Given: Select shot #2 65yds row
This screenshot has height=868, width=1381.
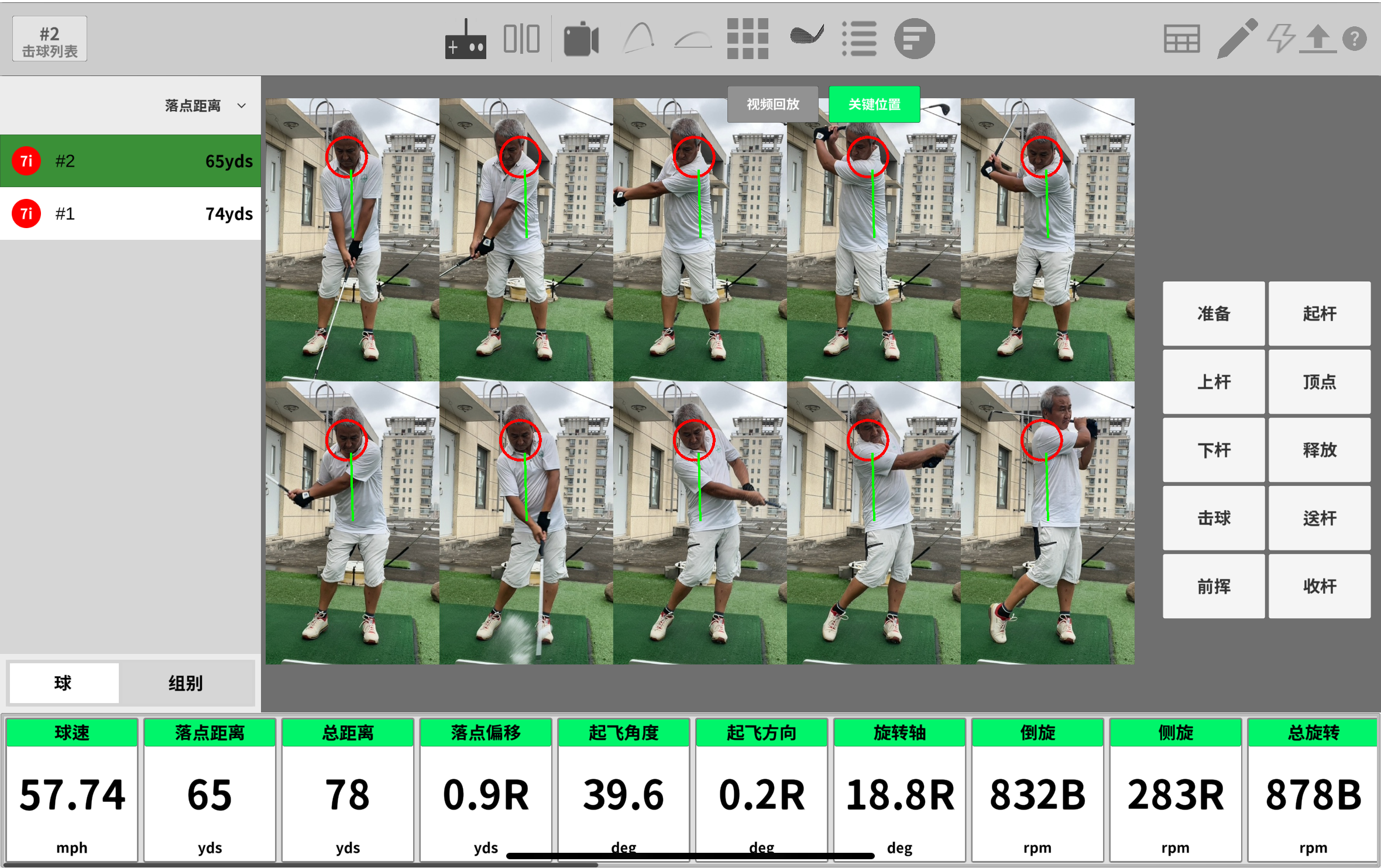Looking at the screenshot, I should (x=130, y=161).
